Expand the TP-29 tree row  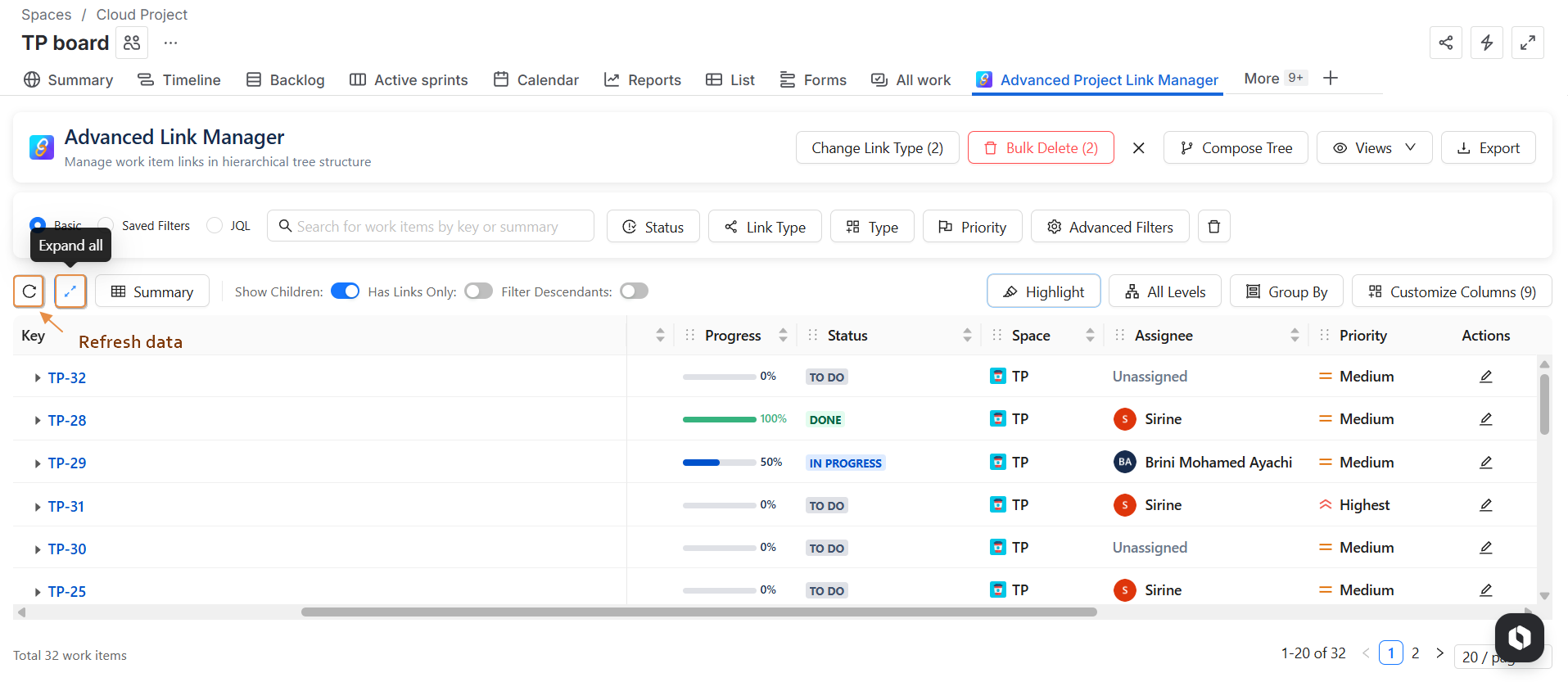[38, 463]
